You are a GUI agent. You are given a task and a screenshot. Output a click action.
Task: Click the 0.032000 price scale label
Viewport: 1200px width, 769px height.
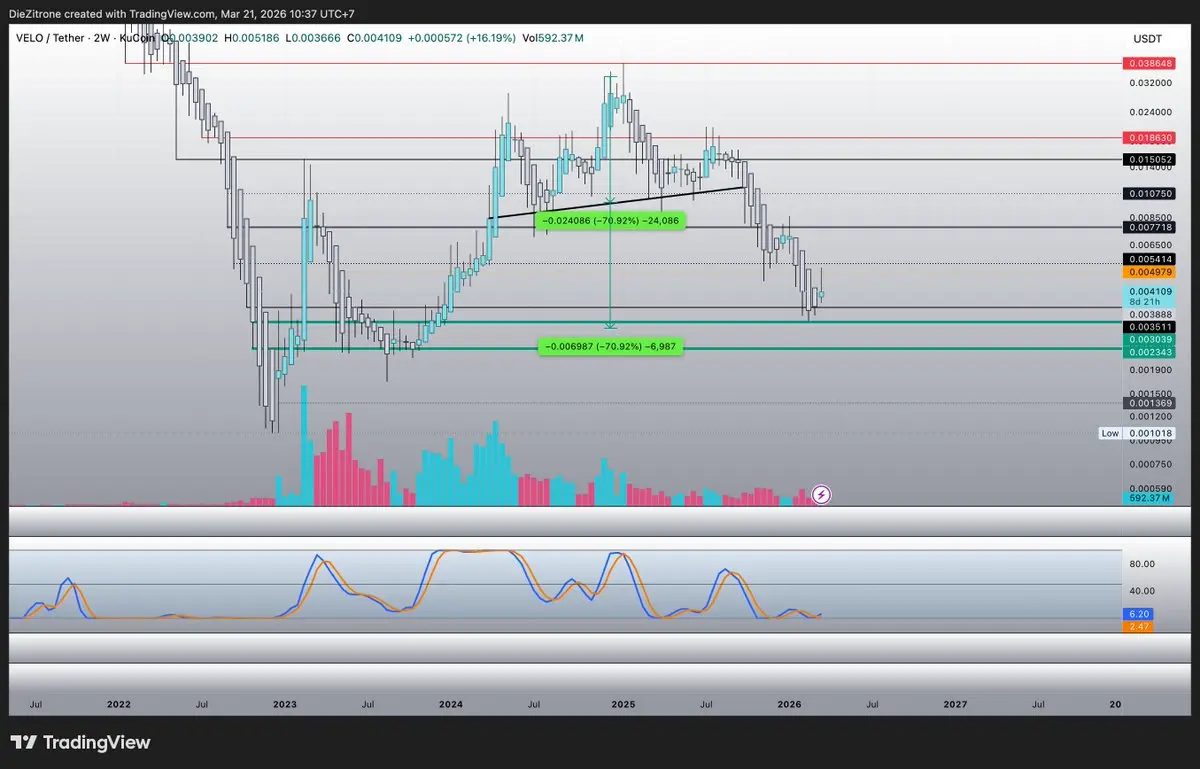click(1150, 82)
